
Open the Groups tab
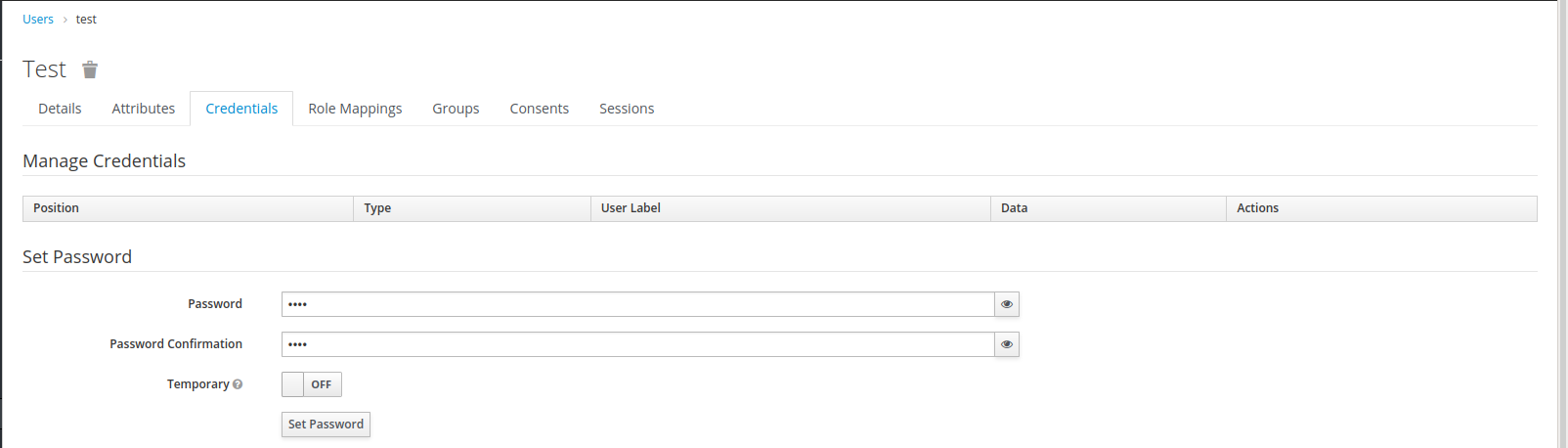coord(456,109)
